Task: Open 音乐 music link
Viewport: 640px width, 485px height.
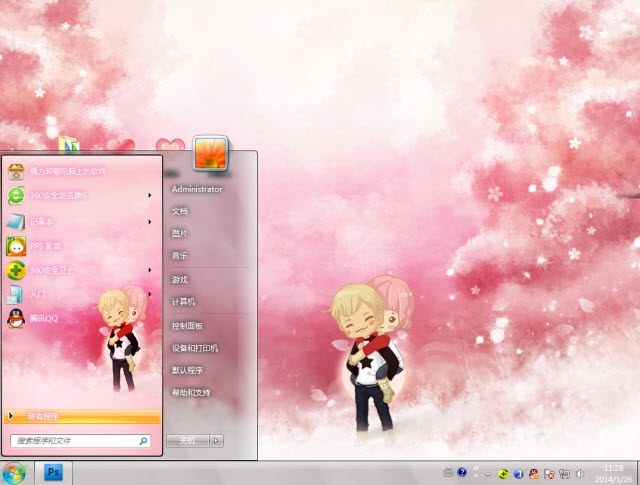Action: point(180,256)
